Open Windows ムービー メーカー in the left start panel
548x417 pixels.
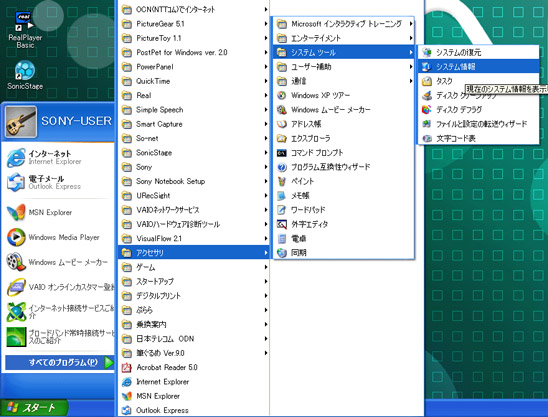(x=59, y=262)
